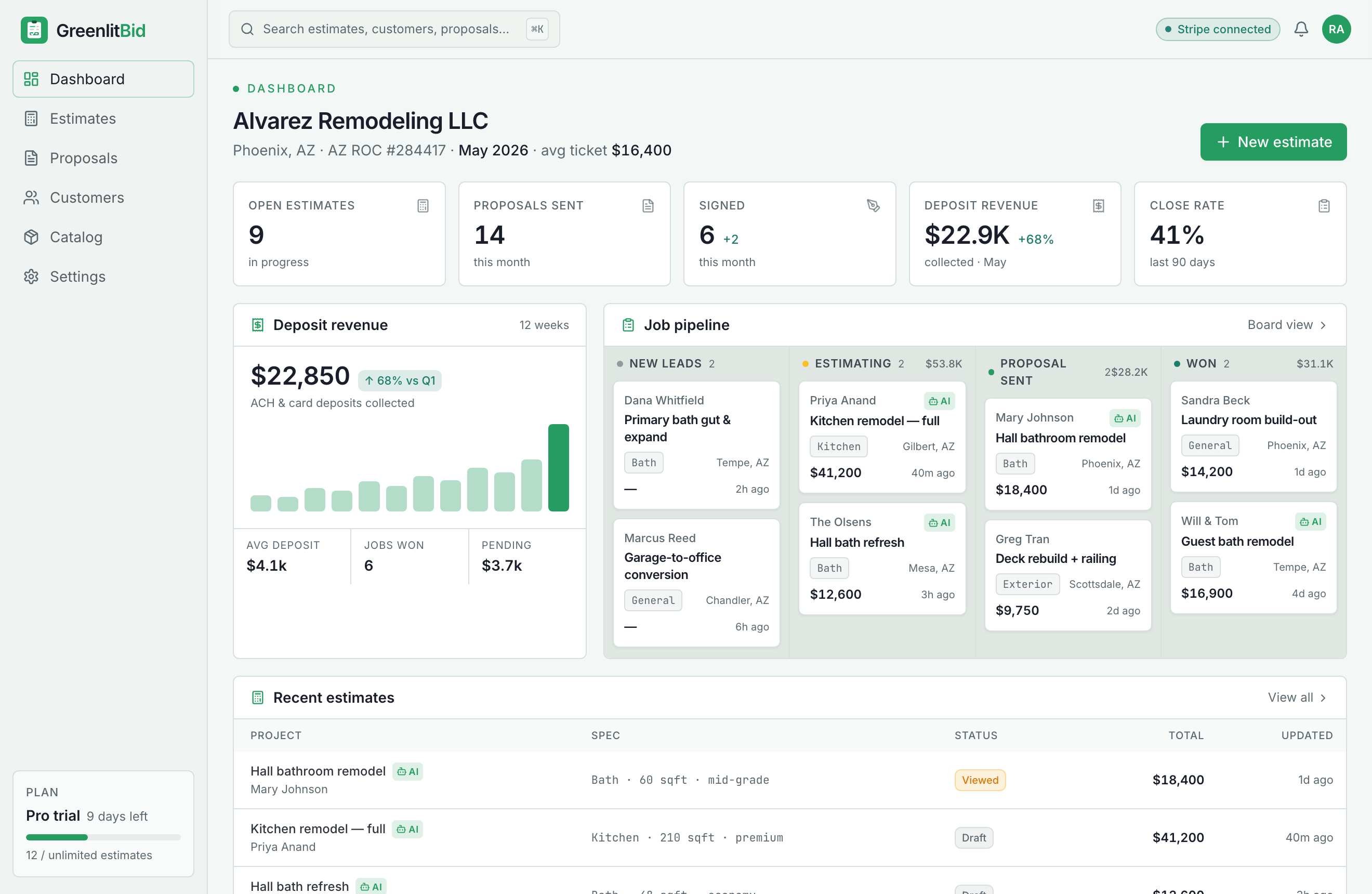Click the Customers people icon in sidebar

pyautogui.click(x=31, y=198)
